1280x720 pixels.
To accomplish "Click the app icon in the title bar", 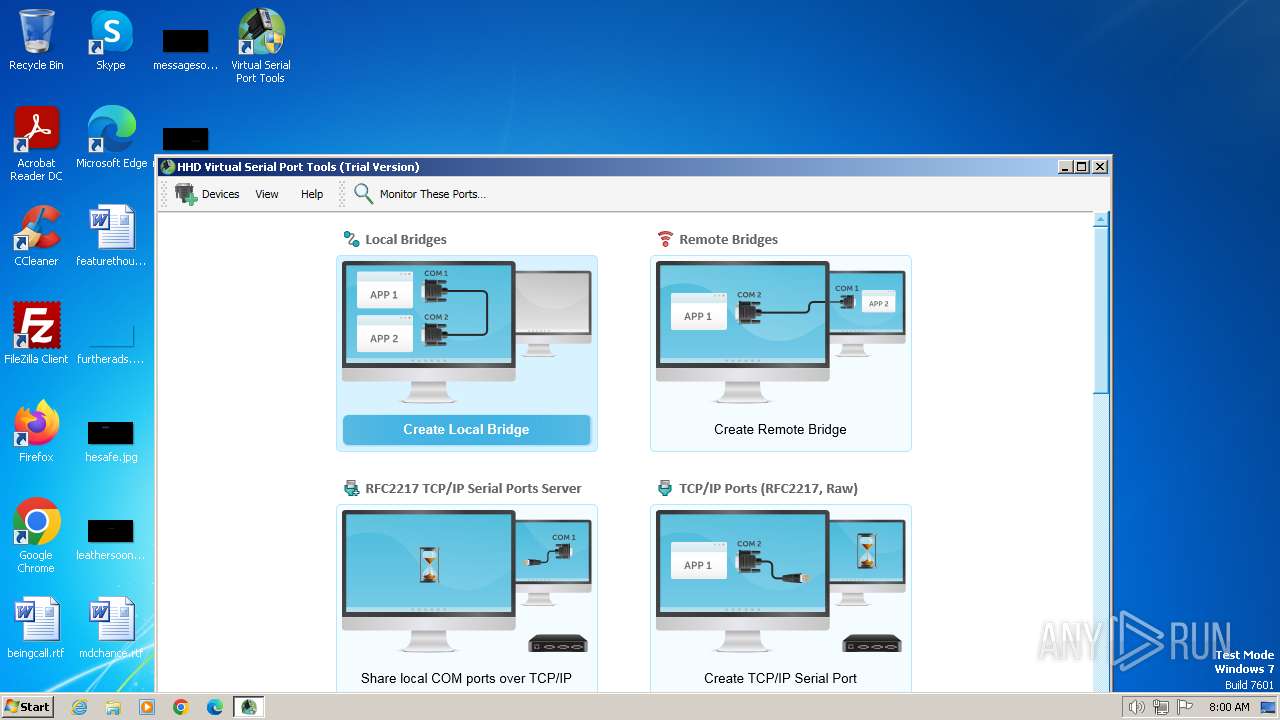I will point(168,167).
